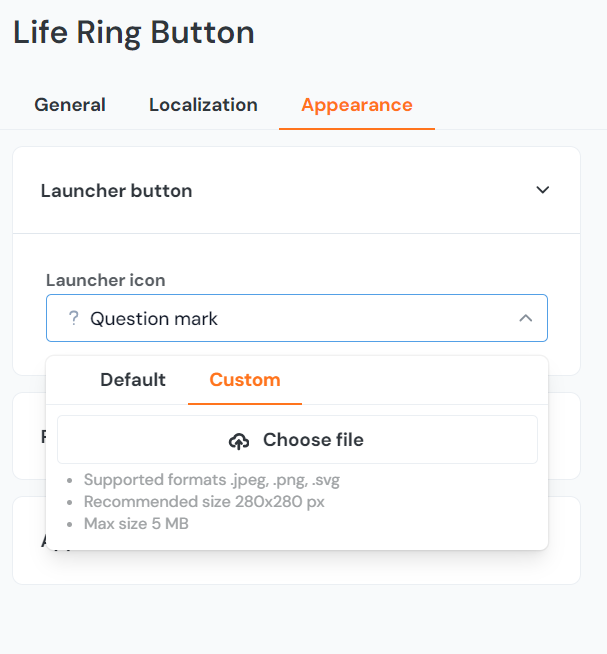This screenshot has height=654, width=607.
Task: Click the Supported formats hint text
Action: [212, 480]
